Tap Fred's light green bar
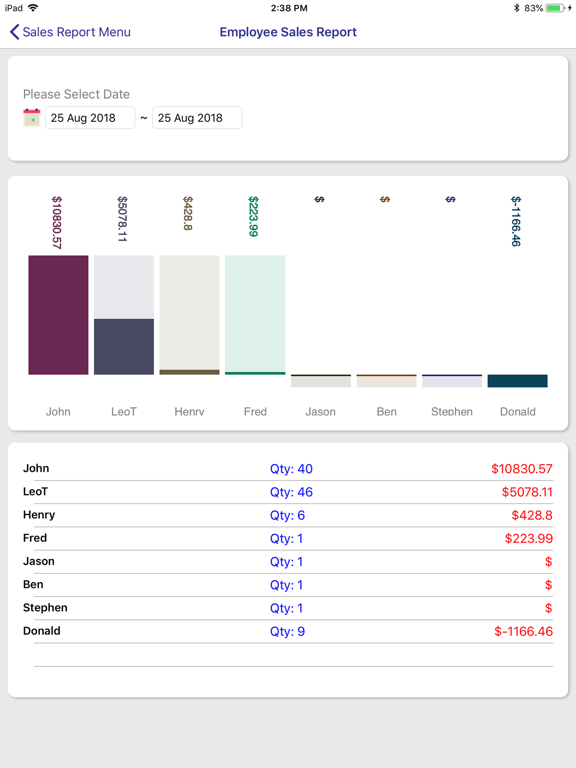Image resolution: width=576 pixels, height=768 pixels. click(x=255, y=313)
